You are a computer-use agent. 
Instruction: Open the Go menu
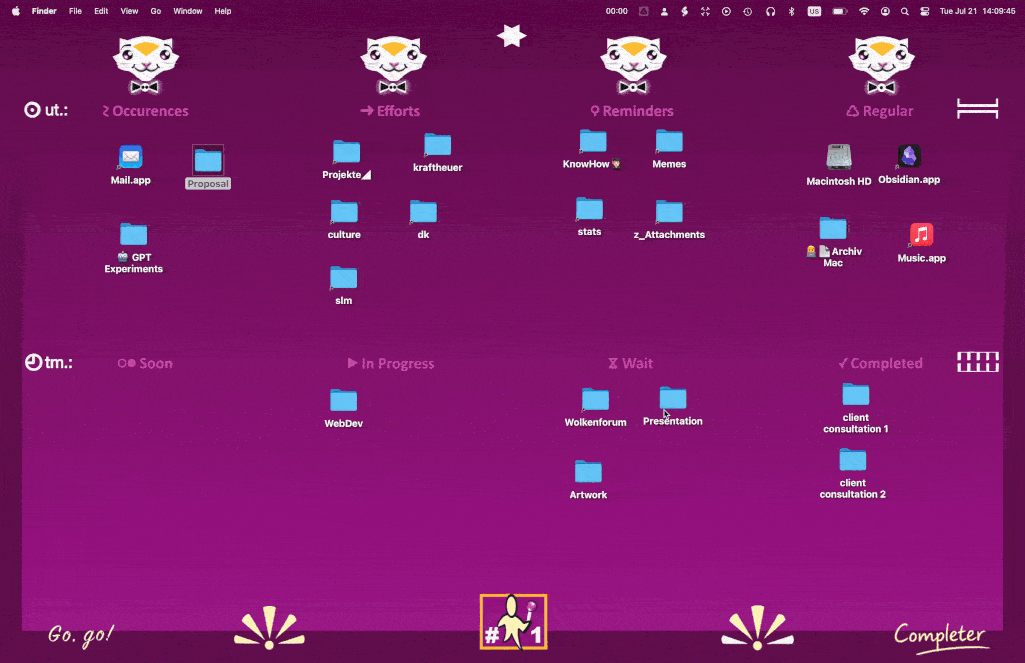(x=156, y=11)
